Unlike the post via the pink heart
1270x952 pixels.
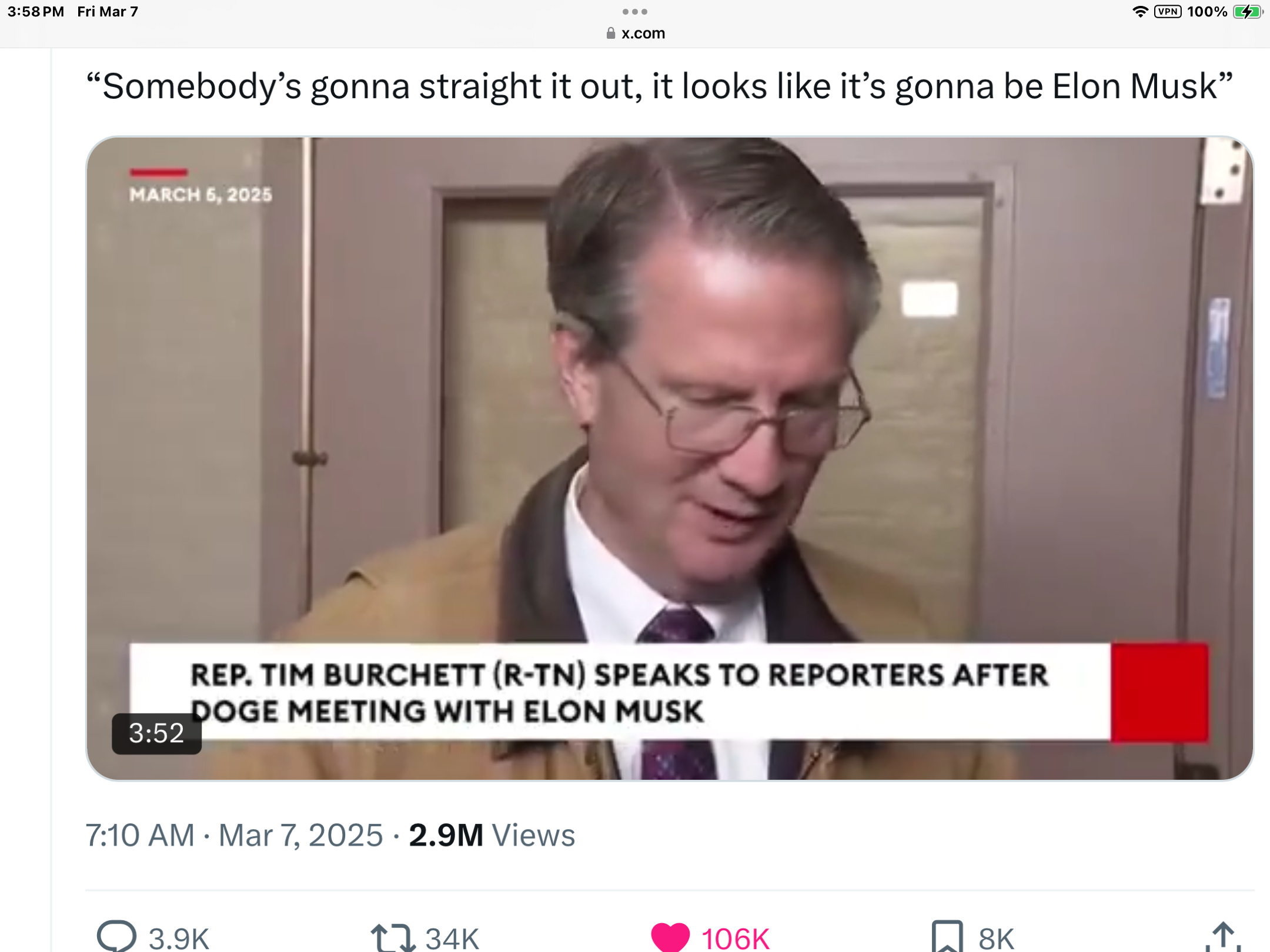pyautogui.click(x=670, y=937)
